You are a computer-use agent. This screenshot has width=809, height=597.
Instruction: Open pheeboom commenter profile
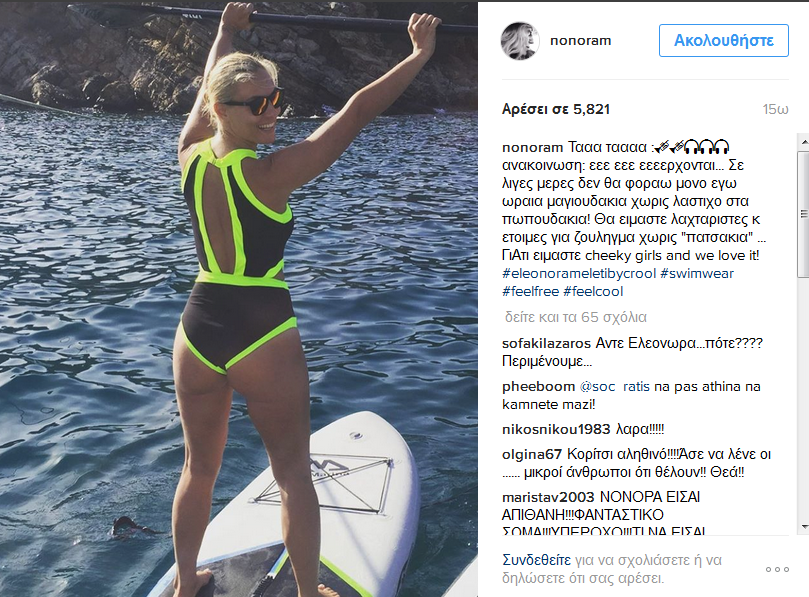click(x=538, y=386)
